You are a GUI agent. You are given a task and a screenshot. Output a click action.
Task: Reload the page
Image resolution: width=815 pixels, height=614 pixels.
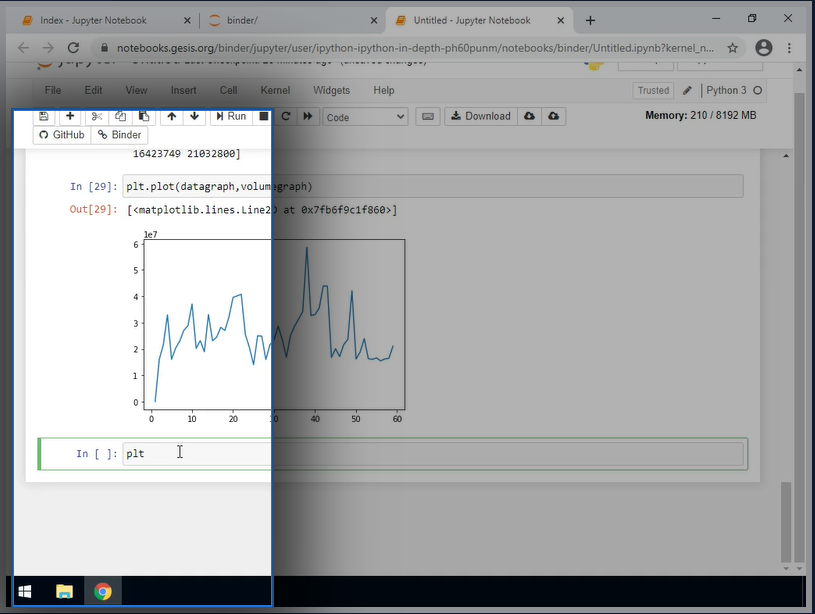pos(73,48)
